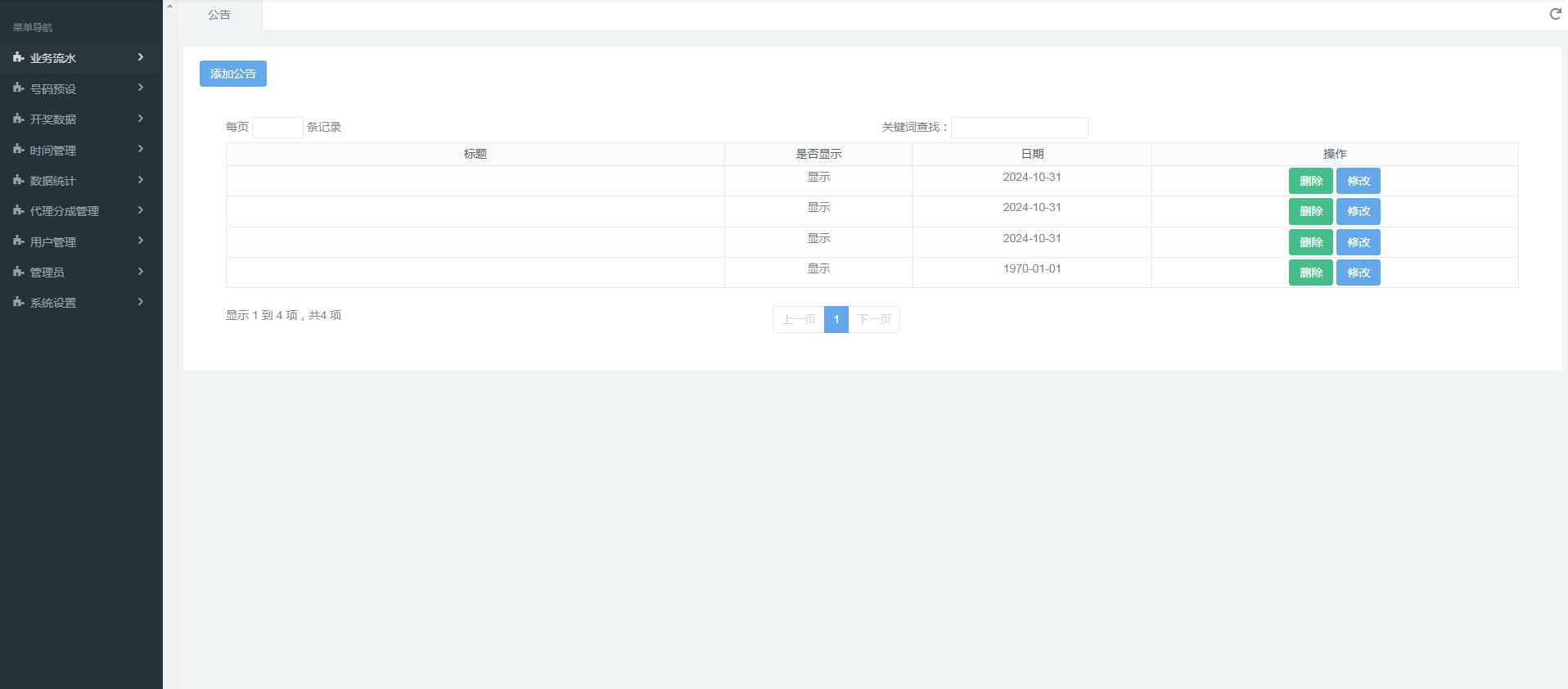Image resolution: width=1568 pixels, height=689 pixels.
Task: Open the 业务流水 menu item
Action: 53,58
